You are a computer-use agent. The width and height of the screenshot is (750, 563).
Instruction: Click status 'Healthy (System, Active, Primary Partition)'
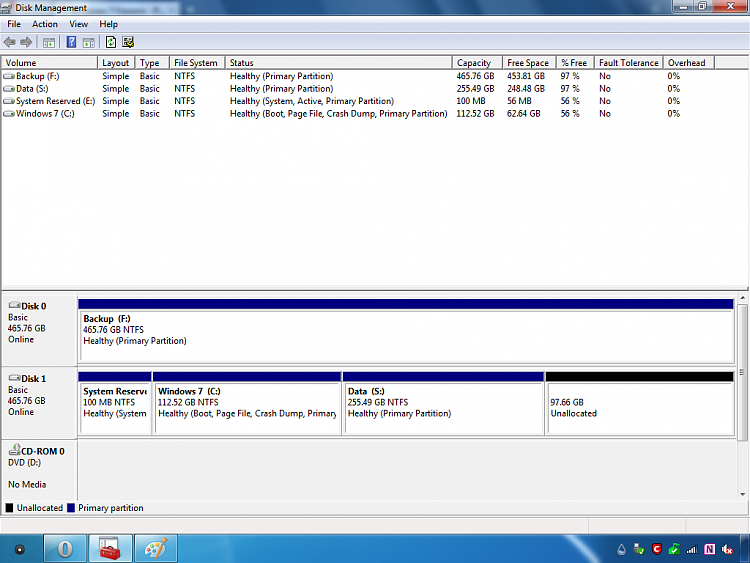click(x=312, y=101)
